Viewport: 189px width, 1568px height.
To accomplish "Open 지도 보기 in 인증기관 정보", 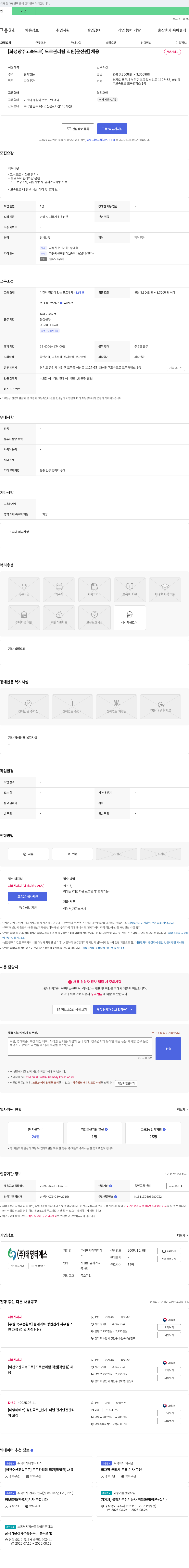I will click(176, 1186).
